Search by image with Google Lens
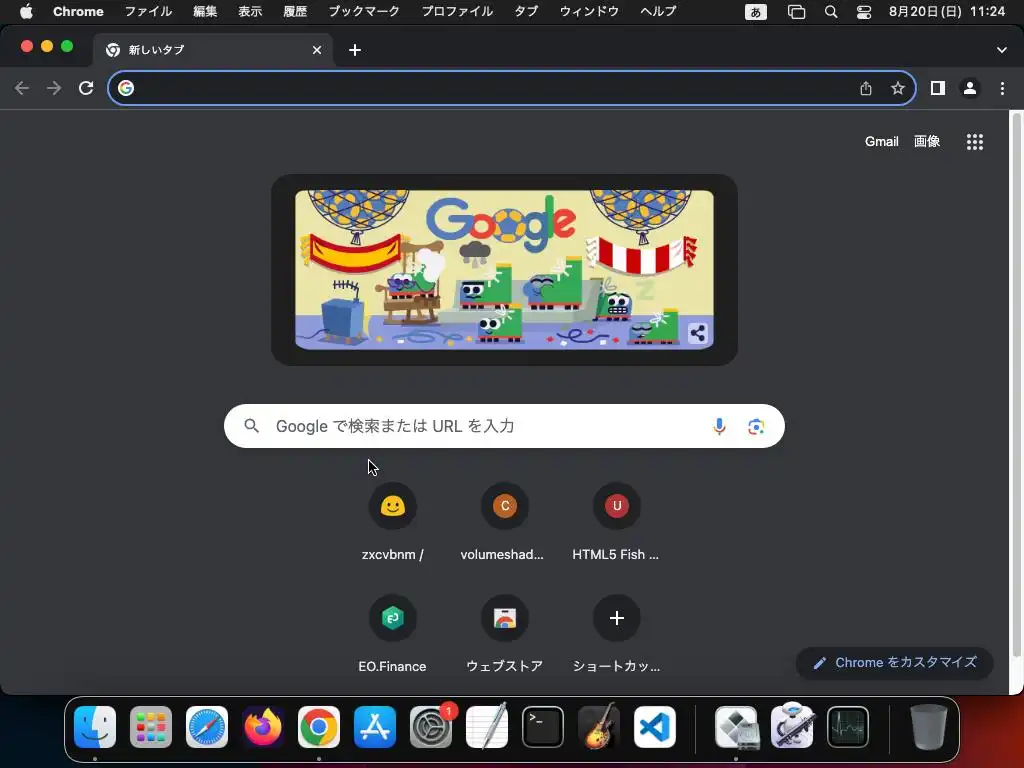Viewport: 1024px width, 768px height. [756, 426]
